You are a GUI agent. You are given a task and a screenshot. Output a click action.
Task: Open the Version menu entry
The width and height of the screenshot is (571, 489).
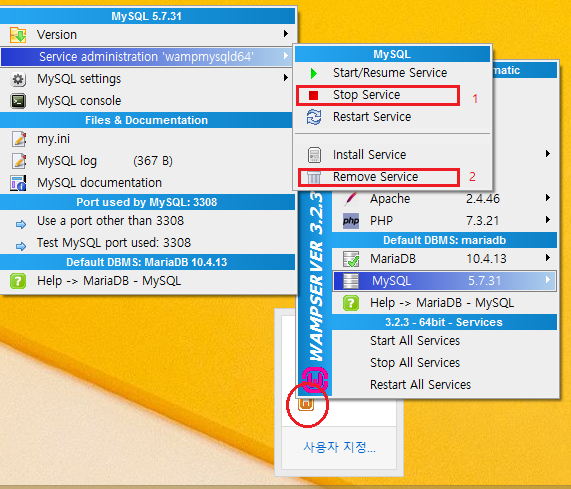[x=147, y=35]
